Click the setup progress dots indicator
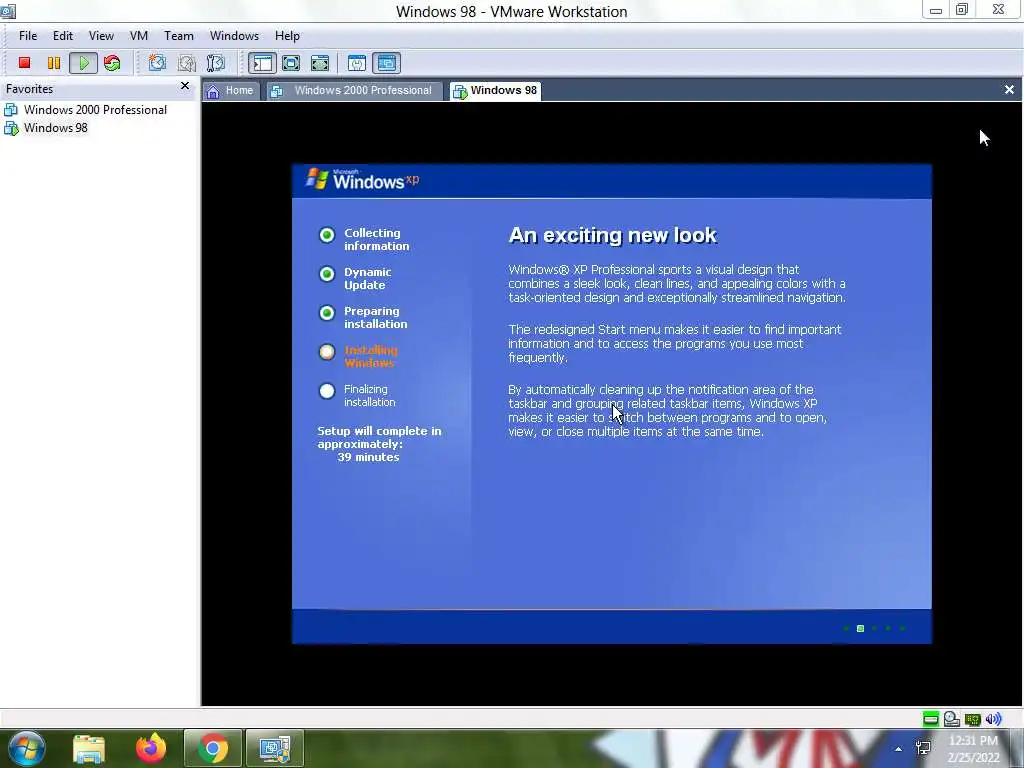 874,628
